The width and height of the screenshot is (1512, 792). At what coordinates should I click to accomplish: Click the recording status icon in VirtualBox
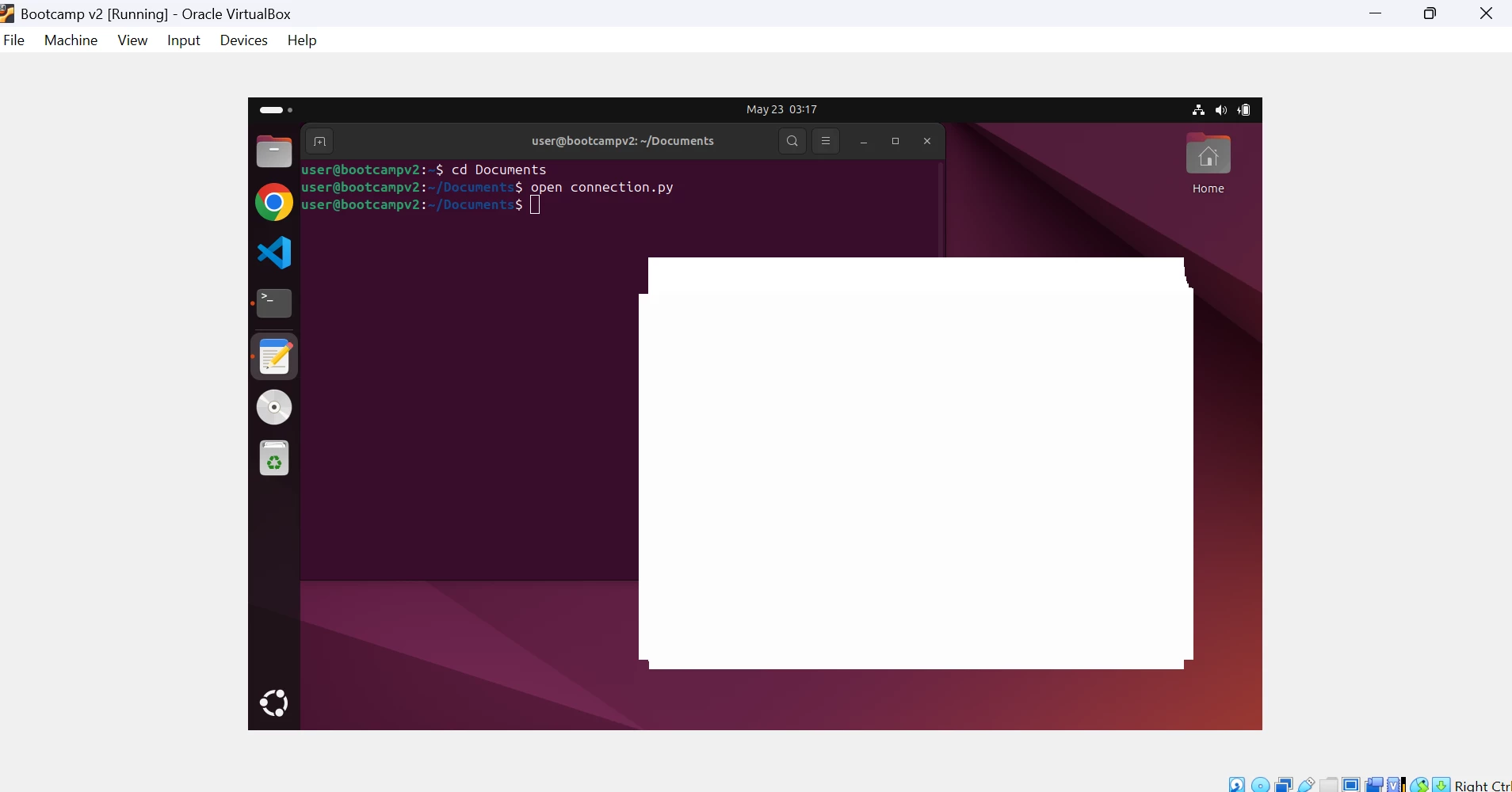(x=1374, y=784)
